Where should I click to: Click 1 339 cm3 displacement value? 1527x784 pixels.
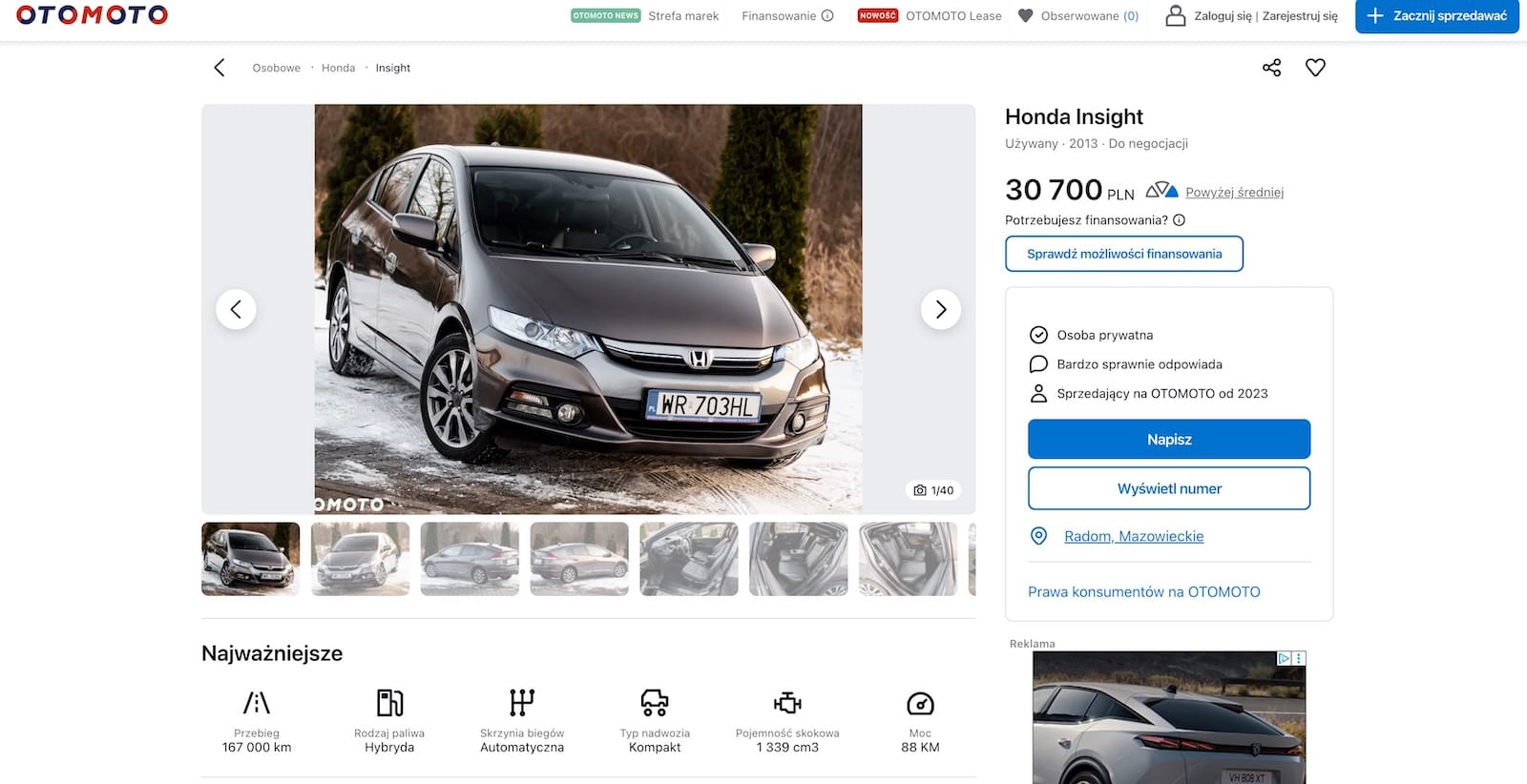coord(787,748)
